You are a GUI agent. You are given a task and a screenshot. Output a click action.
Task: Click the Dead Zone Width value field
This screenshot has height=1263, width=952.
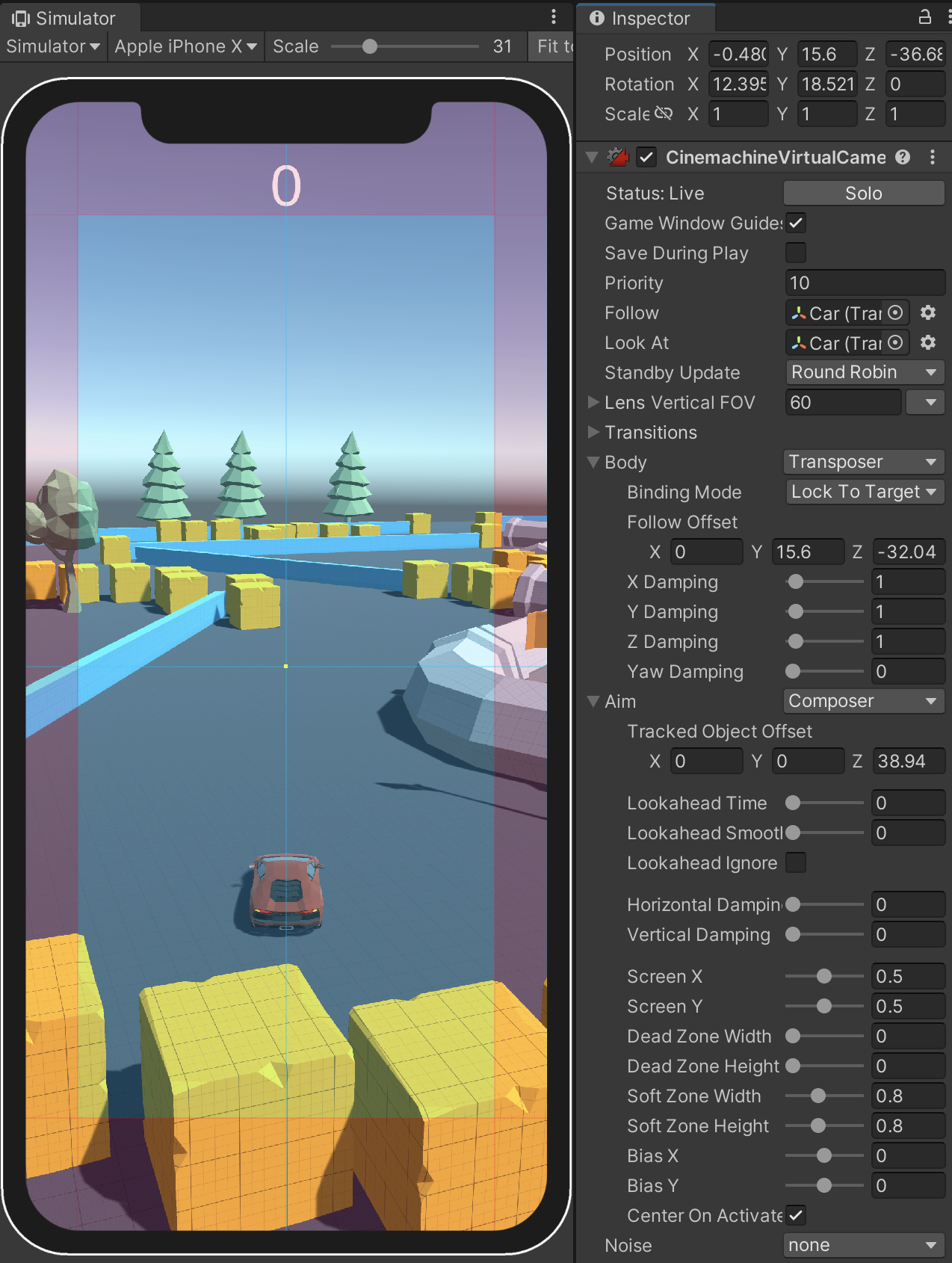click(908, 1036)
